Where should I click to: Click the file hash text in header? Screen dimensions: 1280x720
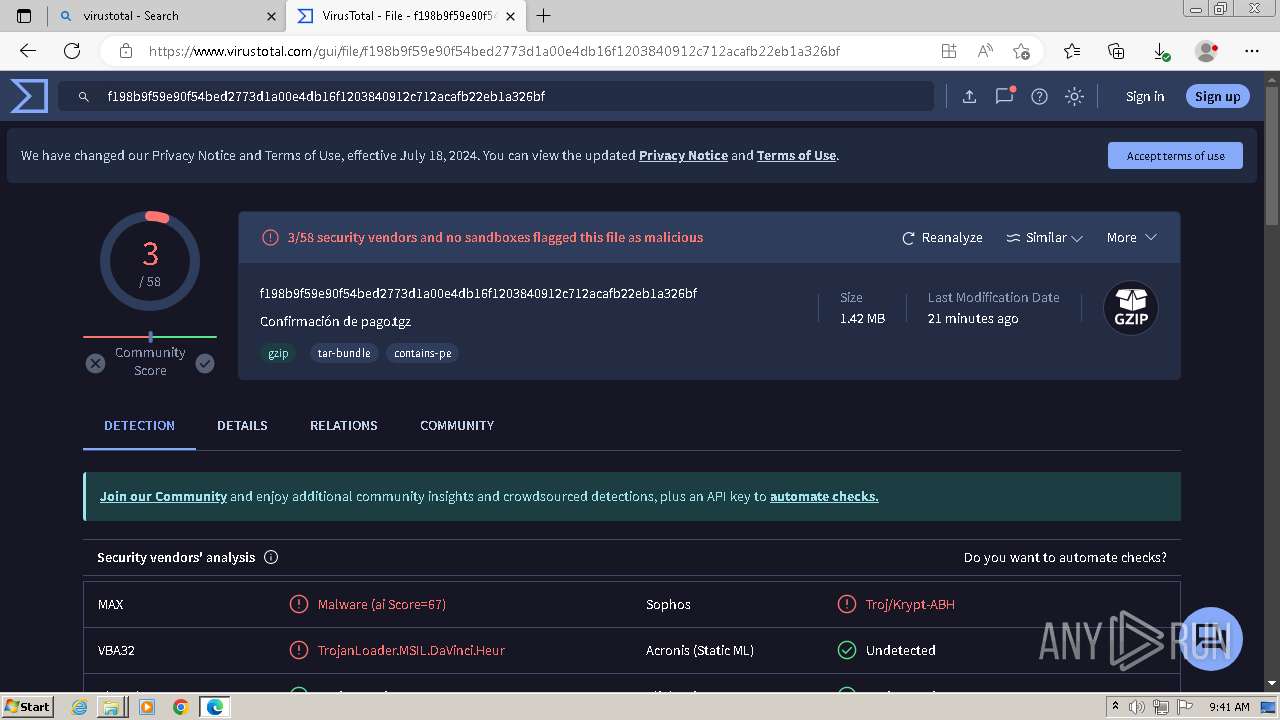coord(478,293)
